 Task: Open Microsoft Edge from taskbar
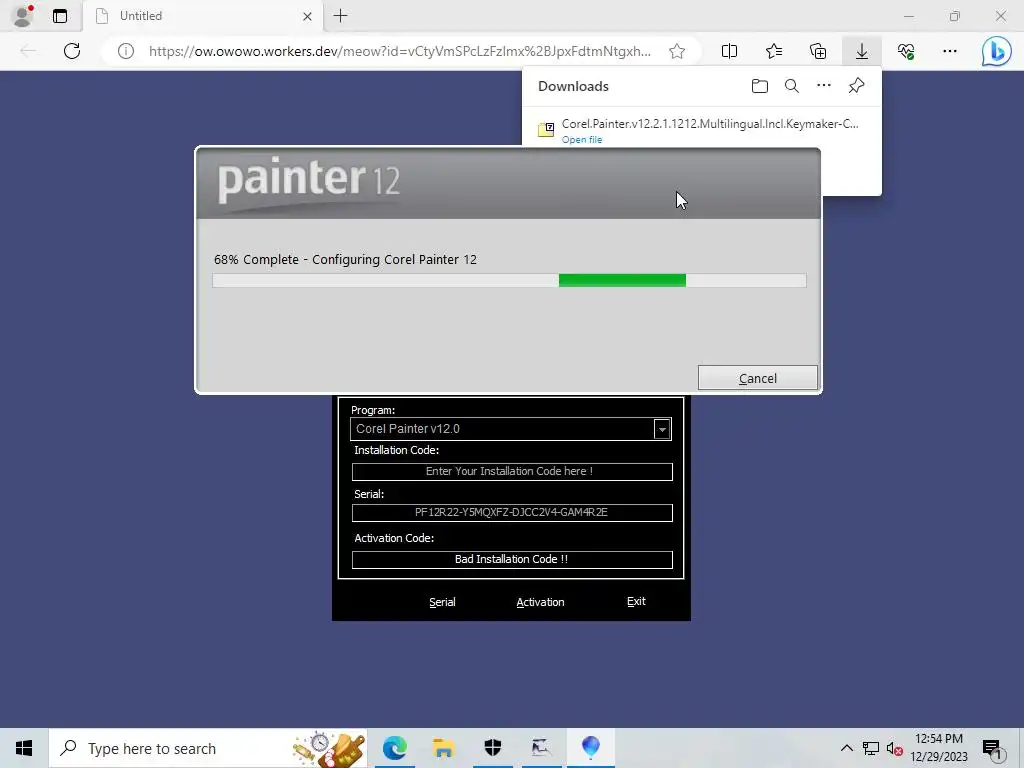tap(394, 748)
